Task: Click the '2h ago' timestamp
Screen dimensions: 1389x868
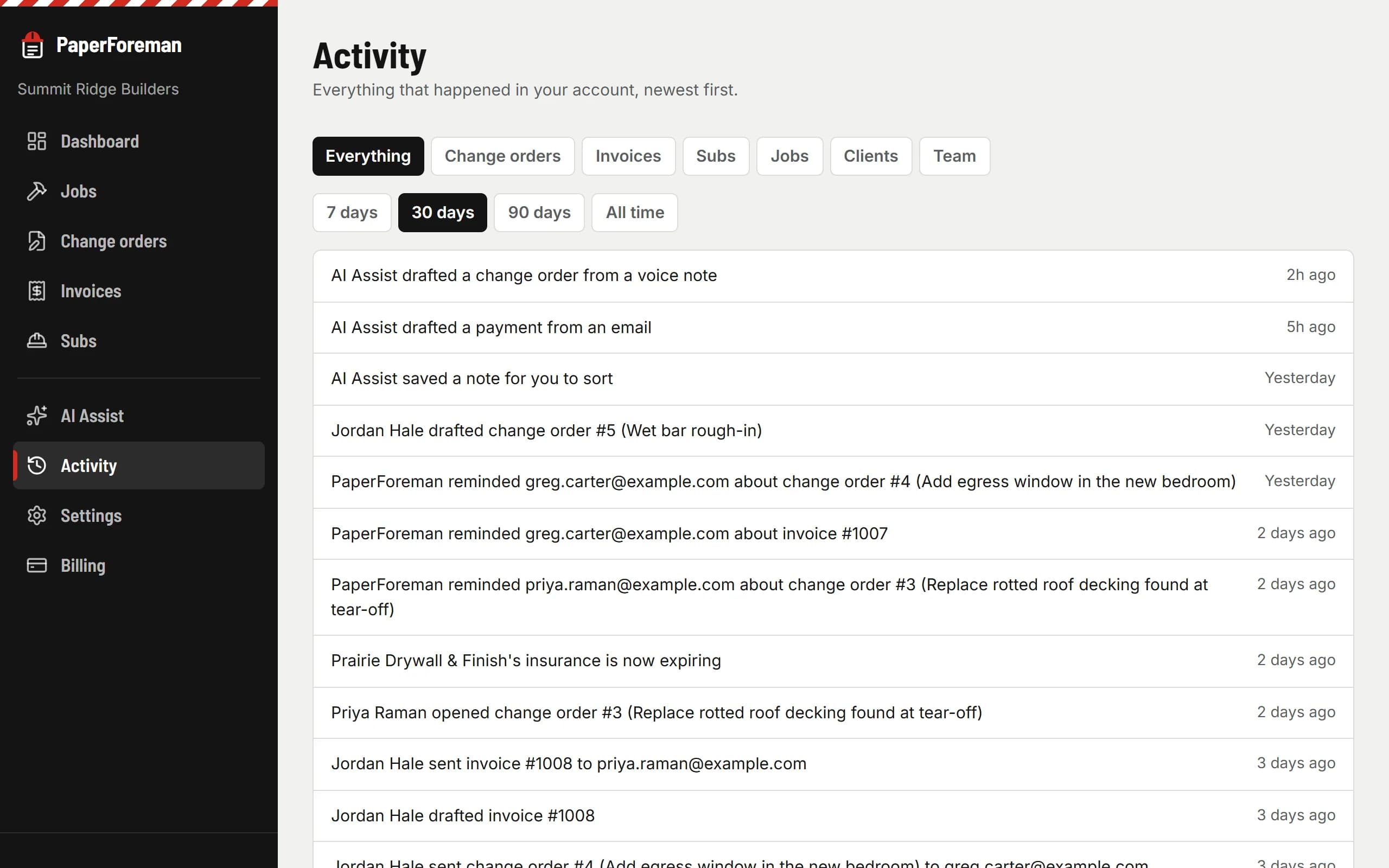Action: (x=1310, y=275)
